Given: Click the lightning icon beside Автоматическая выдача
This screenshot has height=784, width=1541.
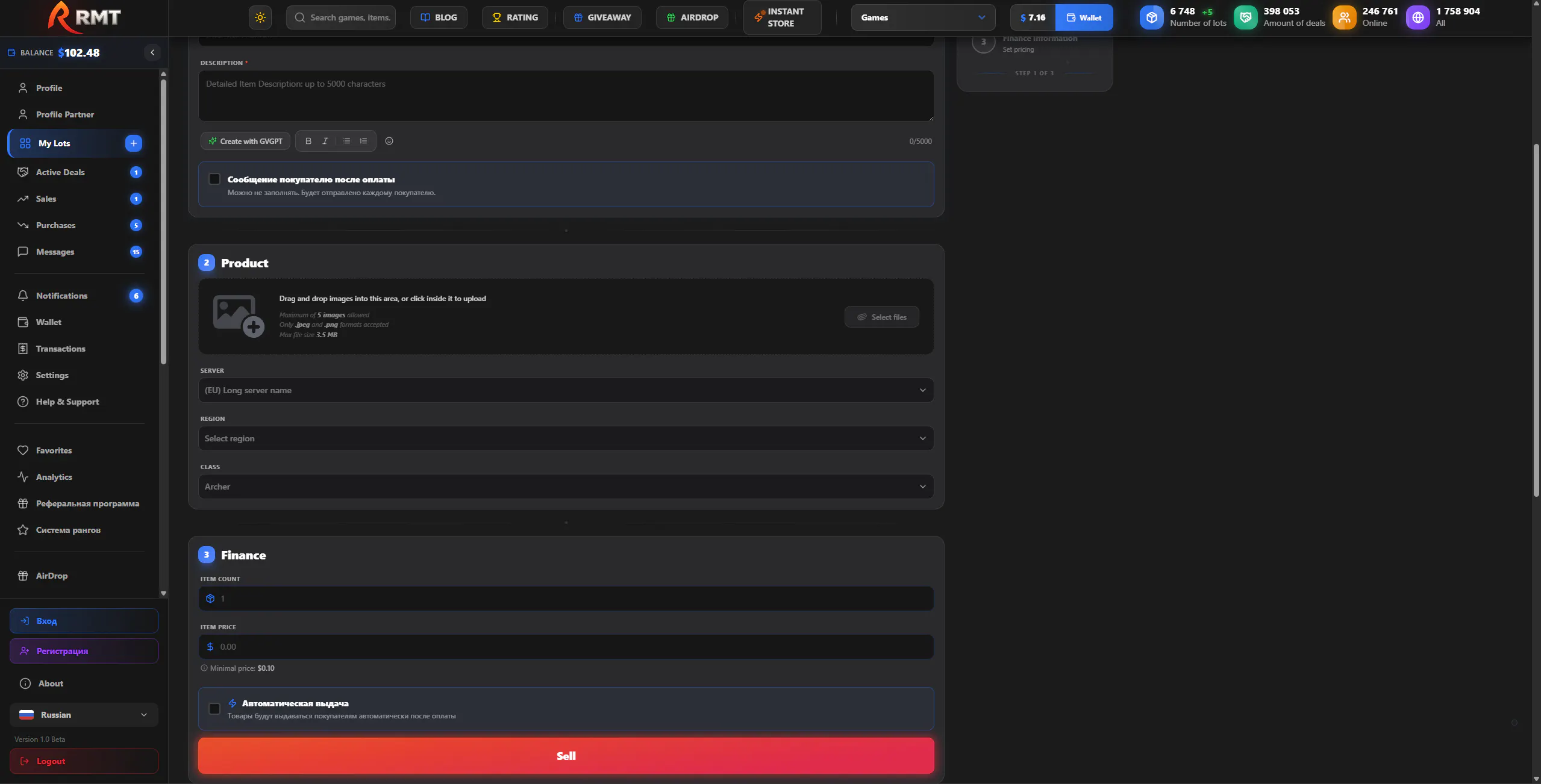Looking at the screenshot, I should (x=233, y=703).
